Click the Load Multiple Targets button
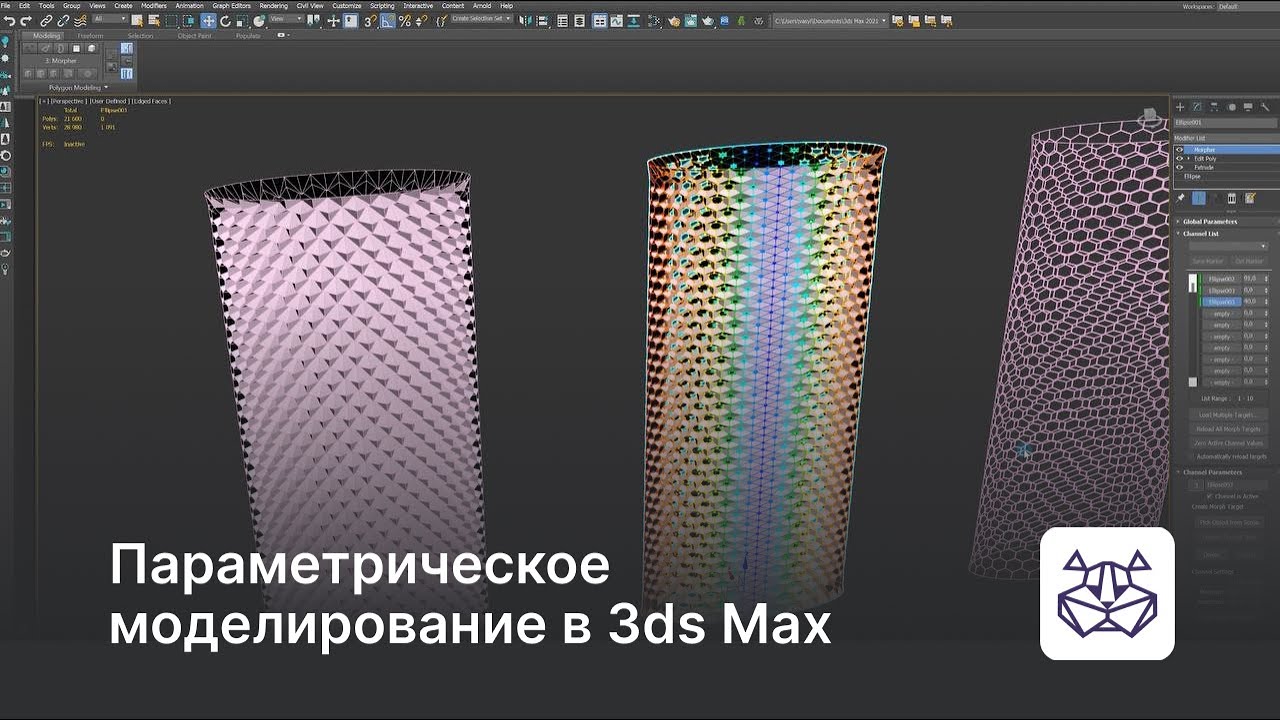The image size is (1280, 720). 1229,414
